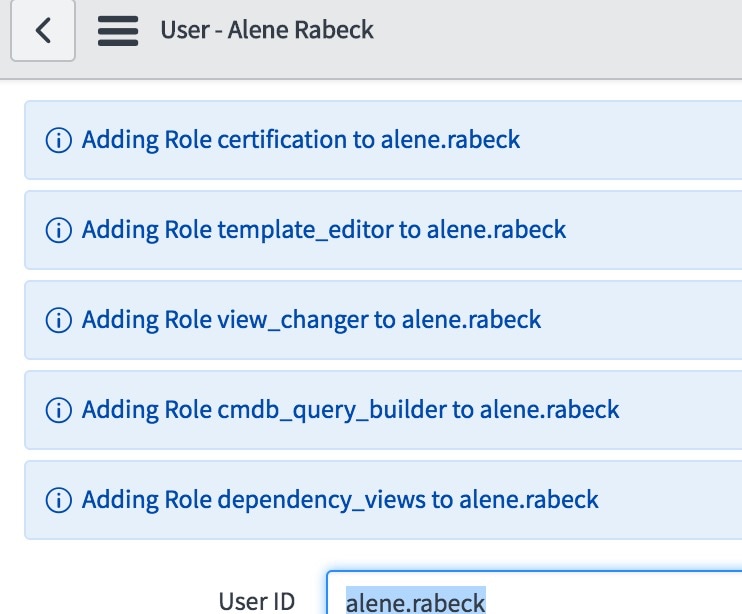The height and width of the screenshot is (614, 742).
Task: Click the highlighted alene.rabeck text in User ID
Action: (415, 602)
